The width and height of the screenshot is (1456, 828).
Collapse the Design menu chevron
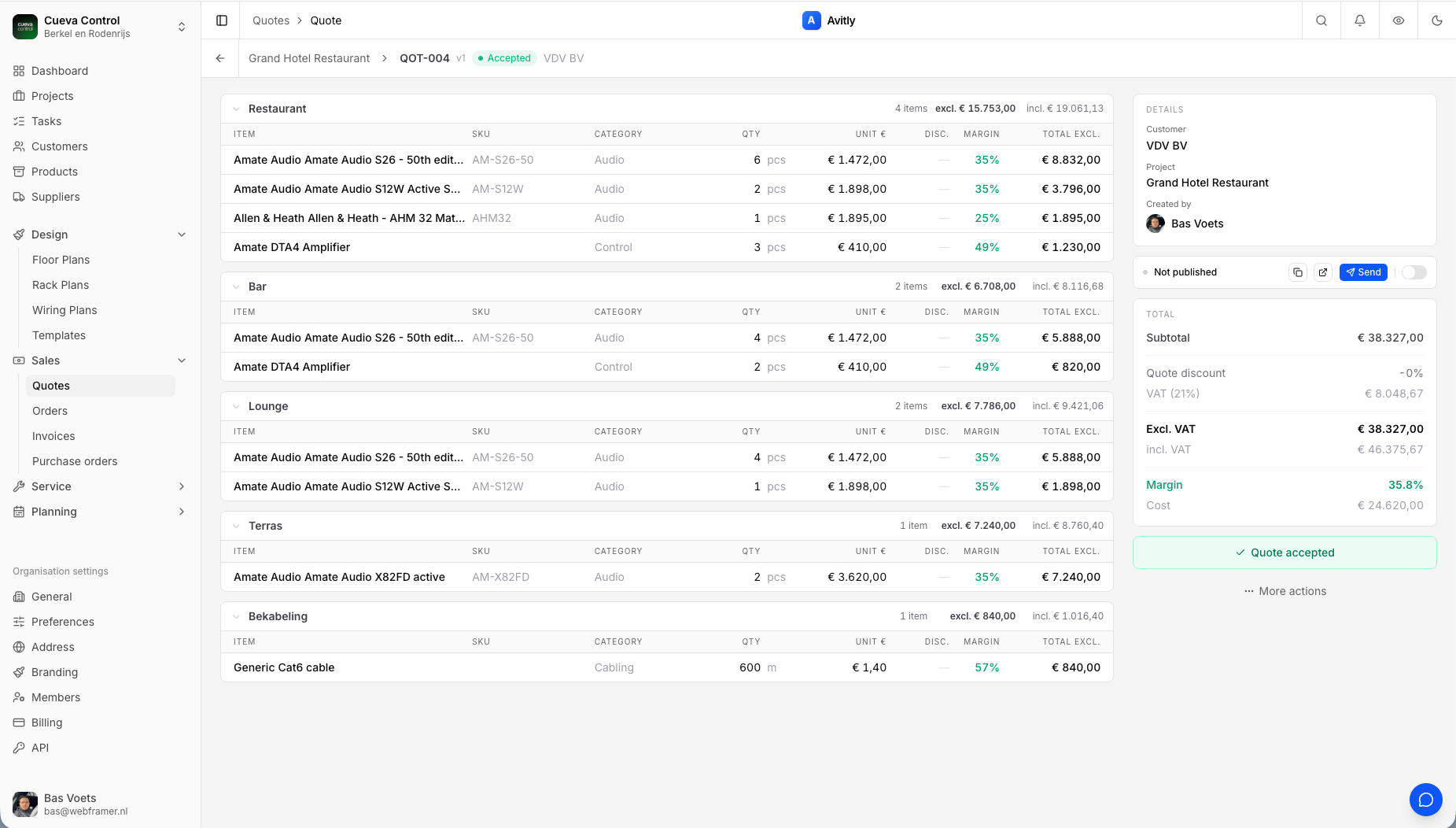coord(182,235)
